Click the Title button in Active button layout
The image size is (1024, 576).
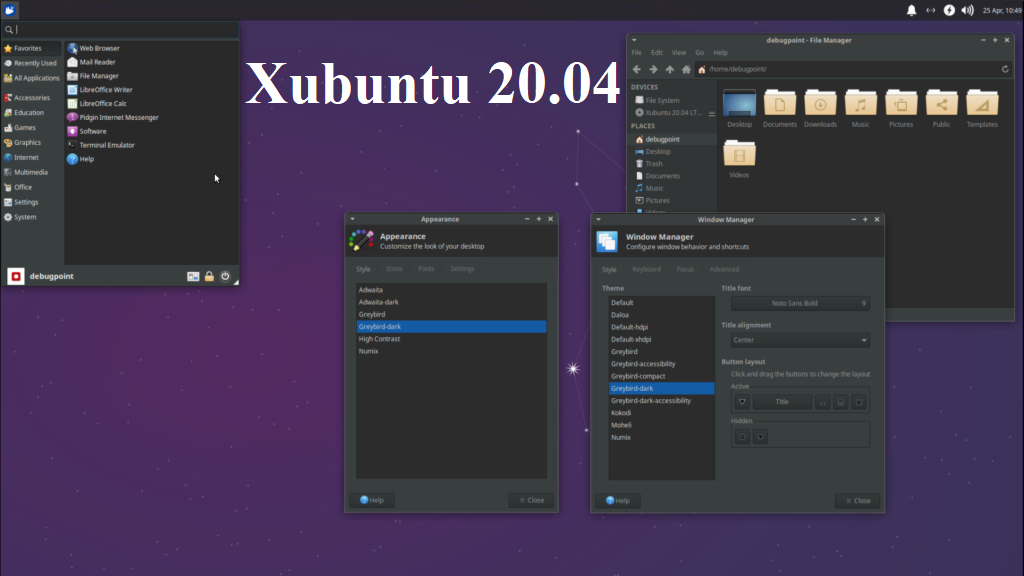pyautogui.click(x=782, y=402)
